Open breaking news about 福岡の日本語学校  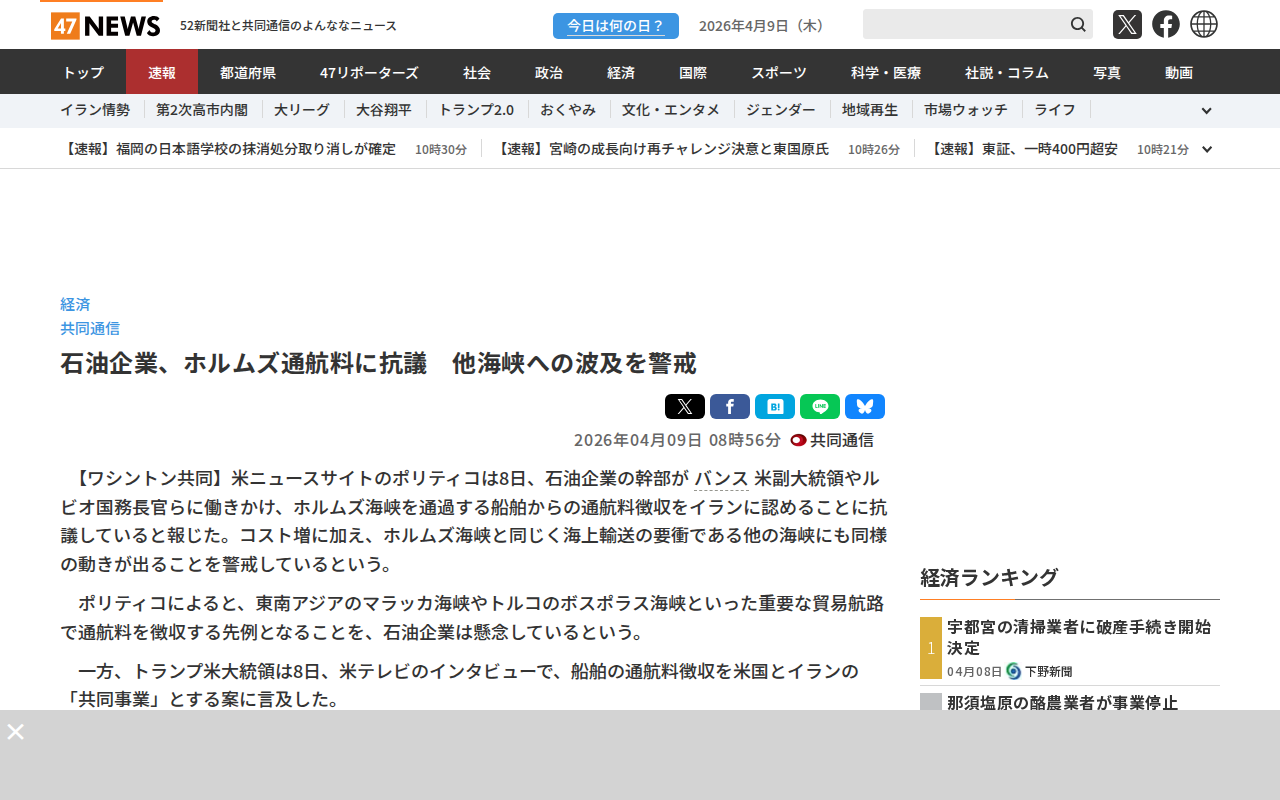(228, 149)
